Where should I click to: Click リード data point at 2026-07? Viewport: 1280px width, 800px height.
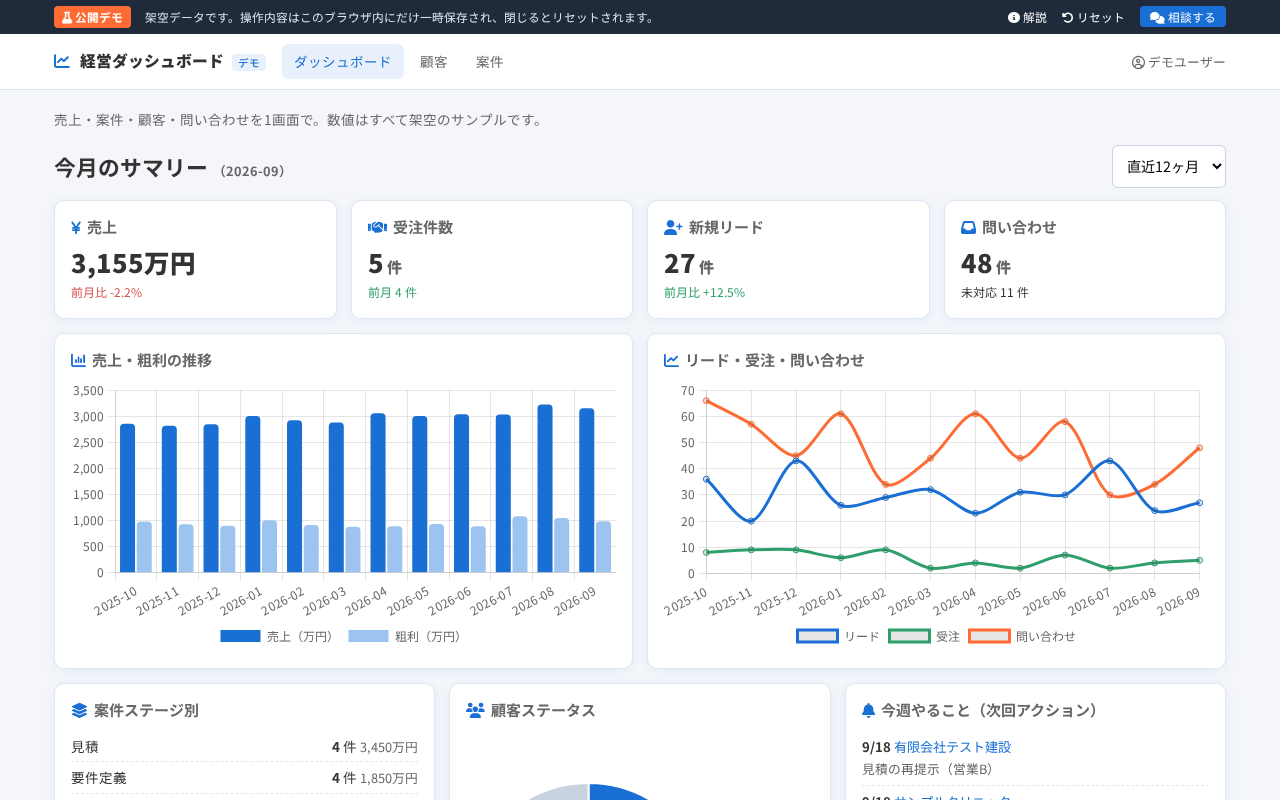tap(1110, 460)
